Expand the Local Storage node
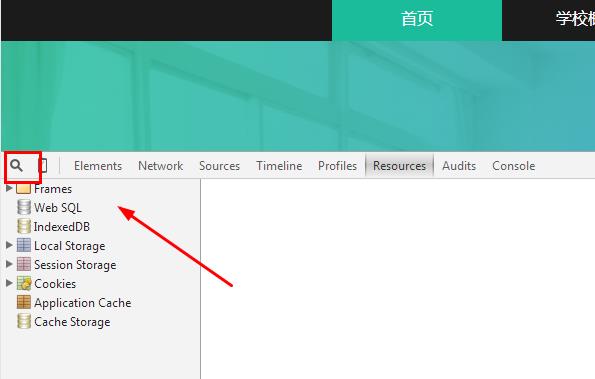The height and width of the screenshot is (379, 595). point(9,245)
